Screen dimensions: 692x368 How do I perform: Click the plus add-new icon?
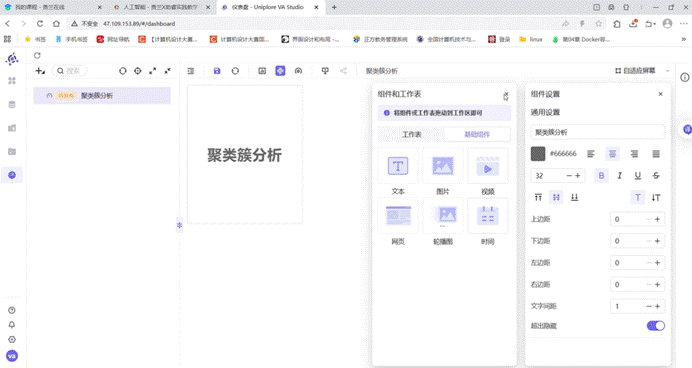point(40,71)
